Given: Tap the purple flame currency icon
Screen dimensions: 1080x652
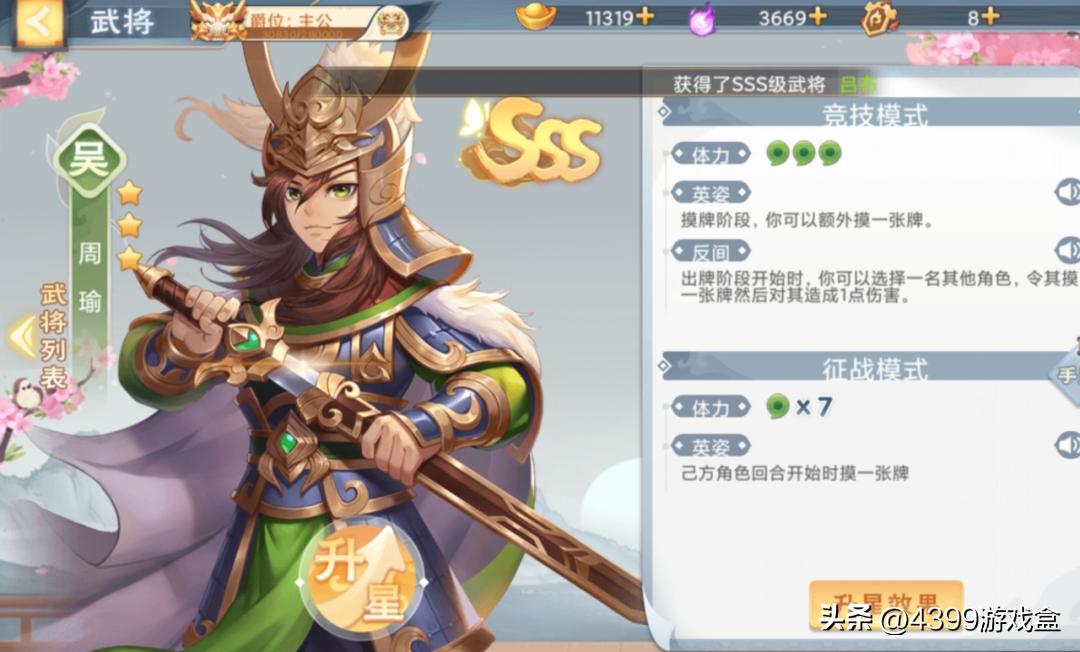Looking at the screenshot, I should point(701,18).
